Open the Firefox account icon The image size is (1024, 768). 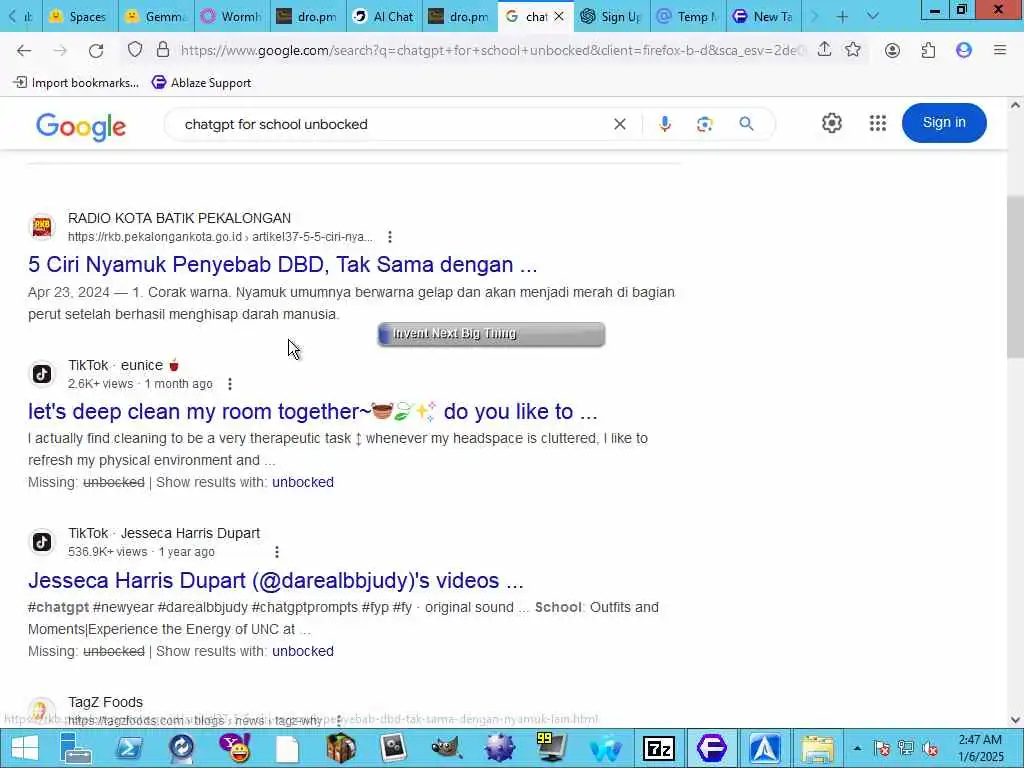point(892,50)
